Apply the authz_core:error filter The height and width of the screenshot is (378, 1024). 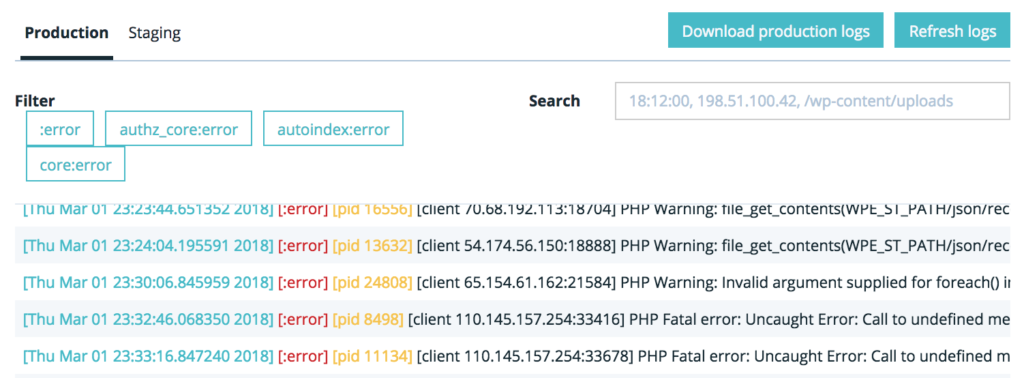179,129
